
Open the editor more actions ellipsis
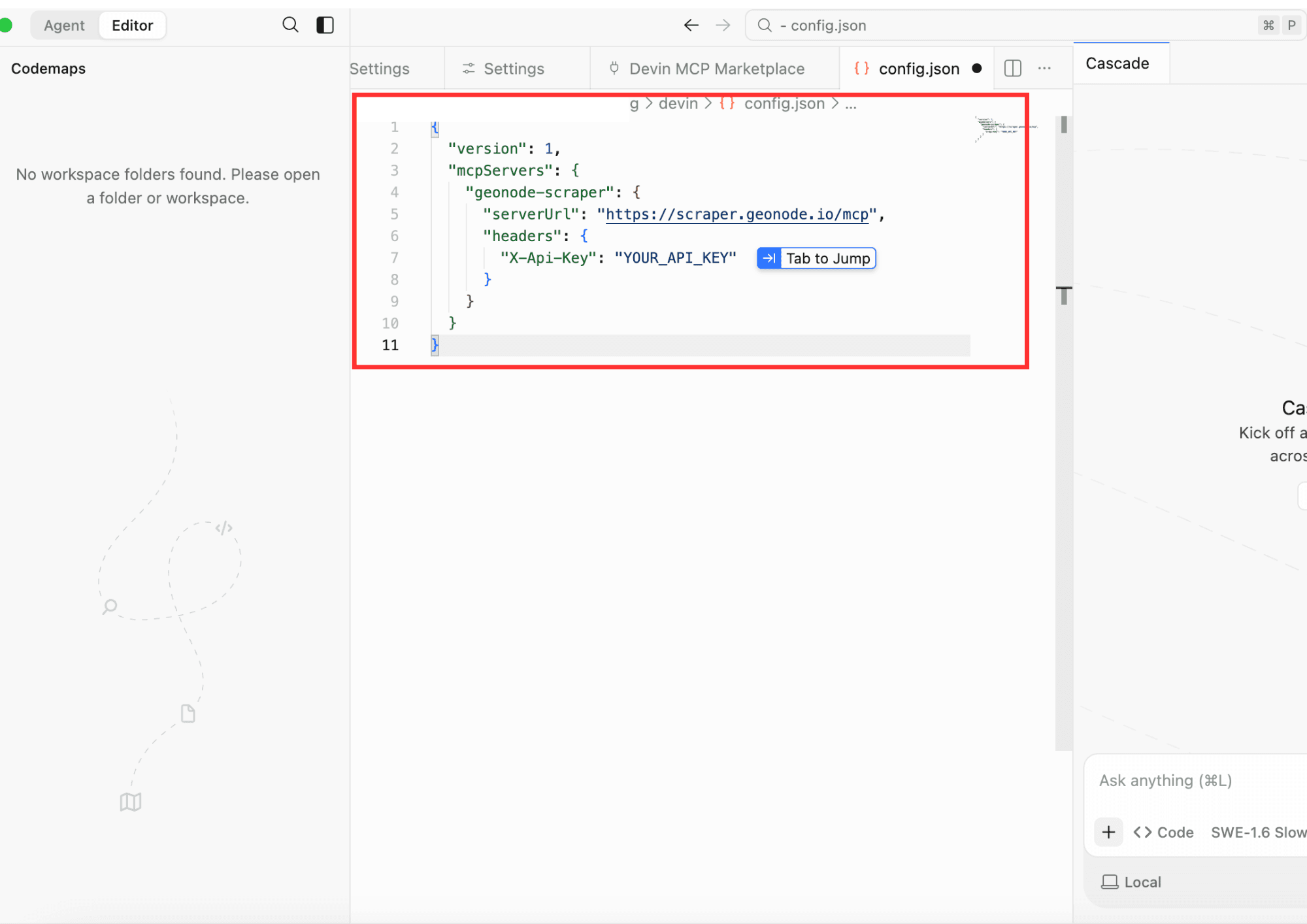[1044, 69]
